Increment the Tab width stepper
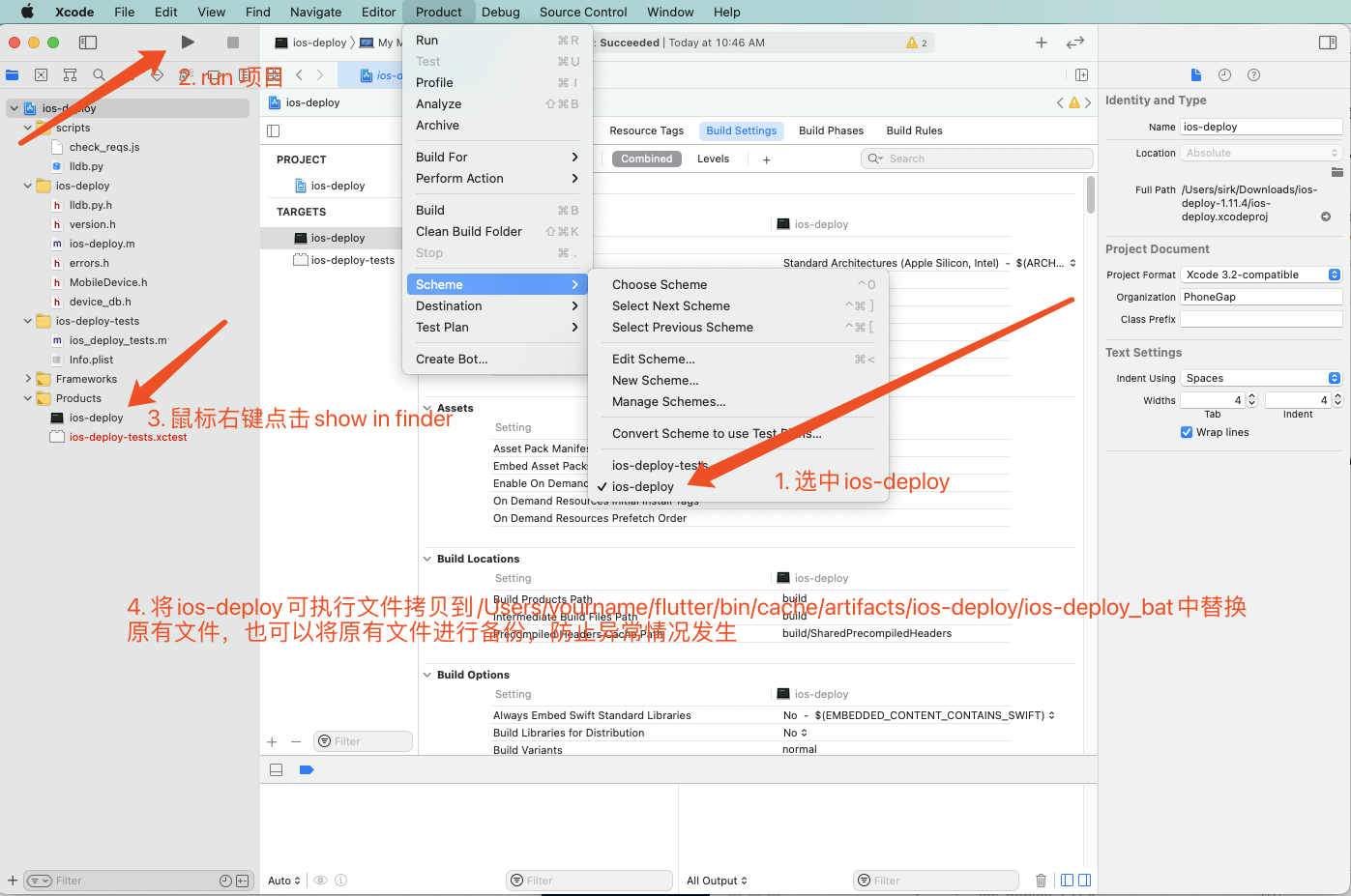Image resolution: width=1351 pixels, height=896 pixels. pos(1252,396)
